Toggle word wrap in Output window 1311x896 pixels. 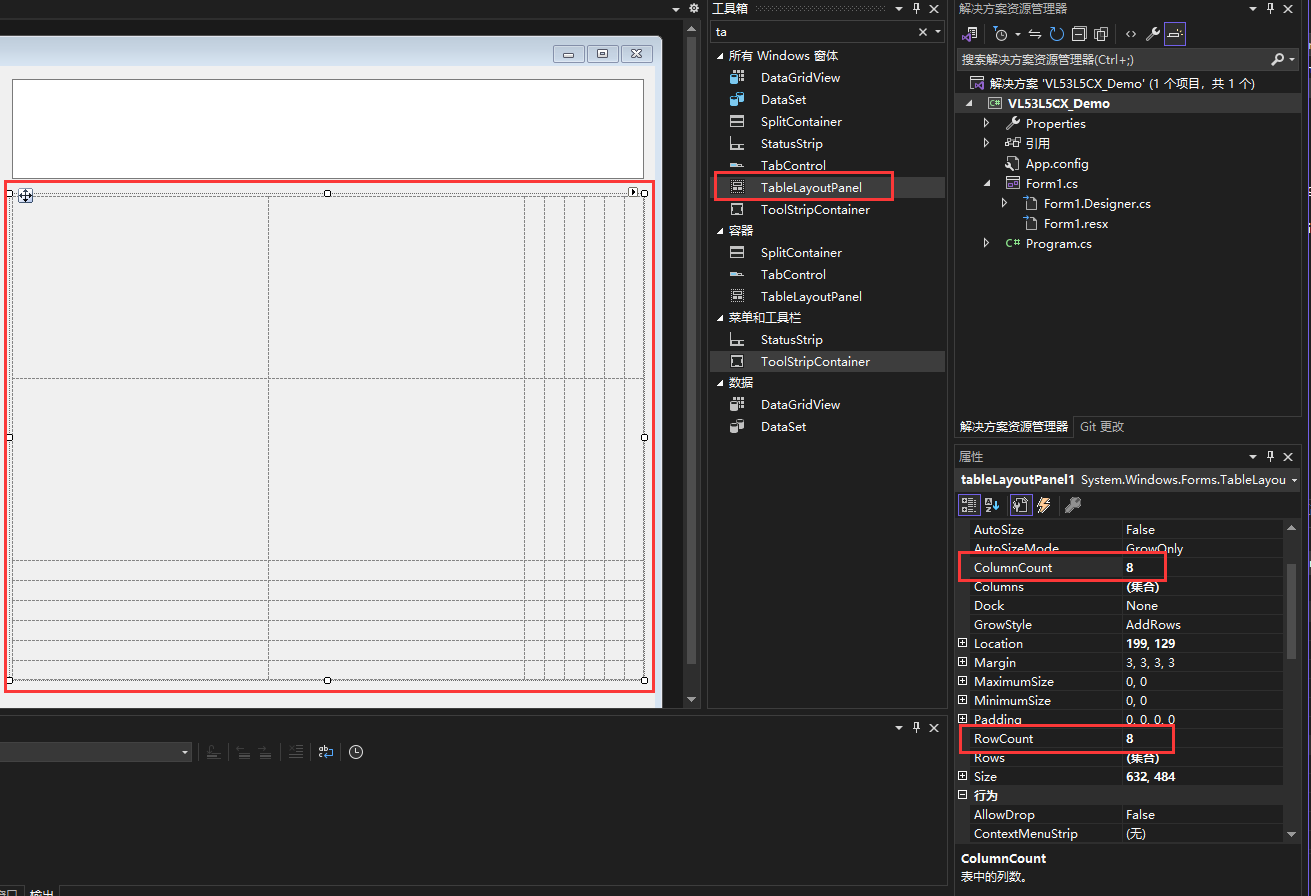326,752
